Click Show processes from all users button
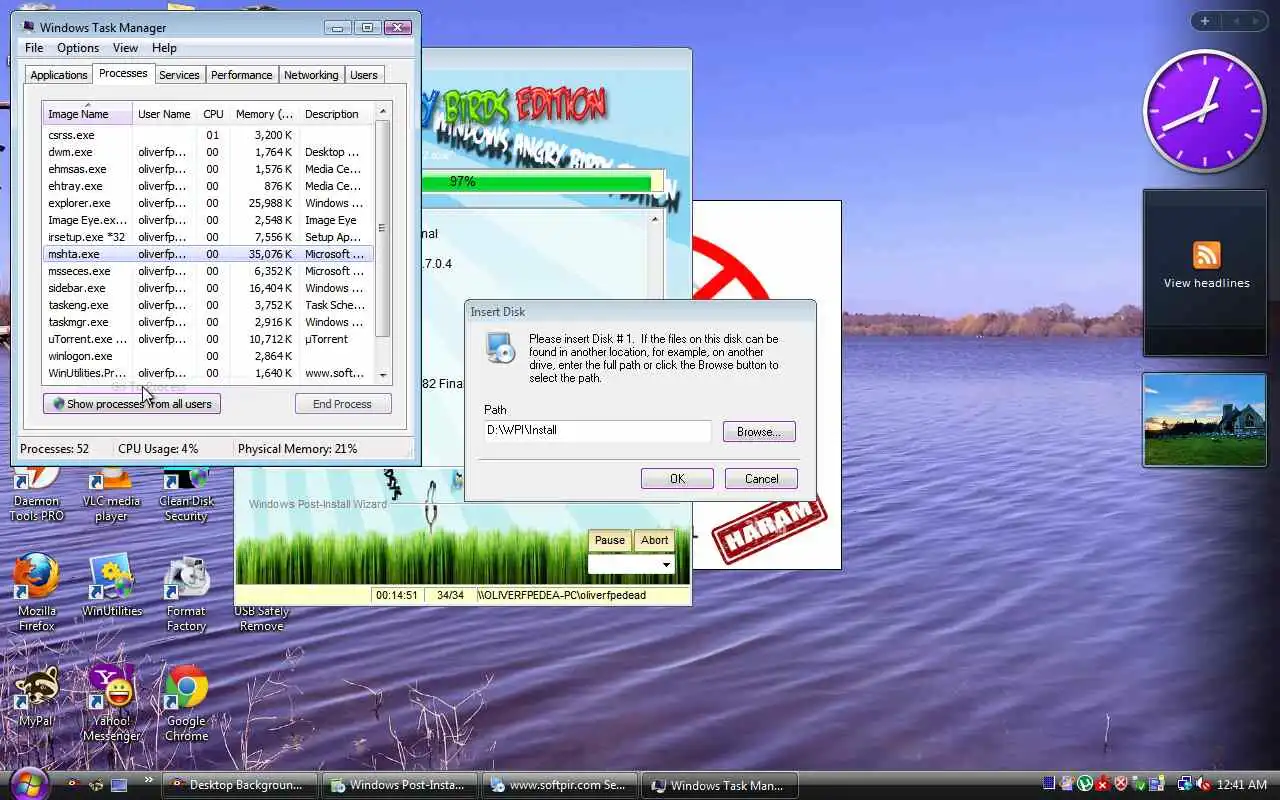This screenshot has height=800, width=1280. 132,404
